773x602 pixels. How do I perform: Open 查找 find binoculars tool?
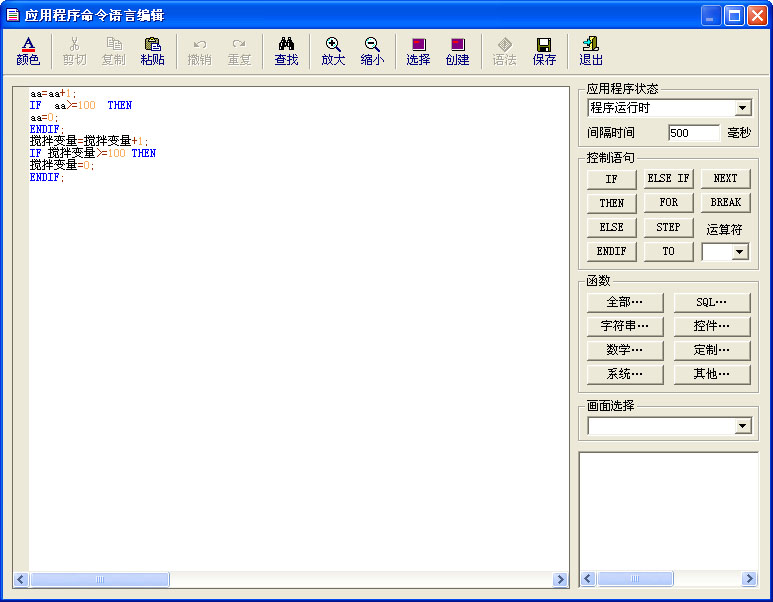286,51
